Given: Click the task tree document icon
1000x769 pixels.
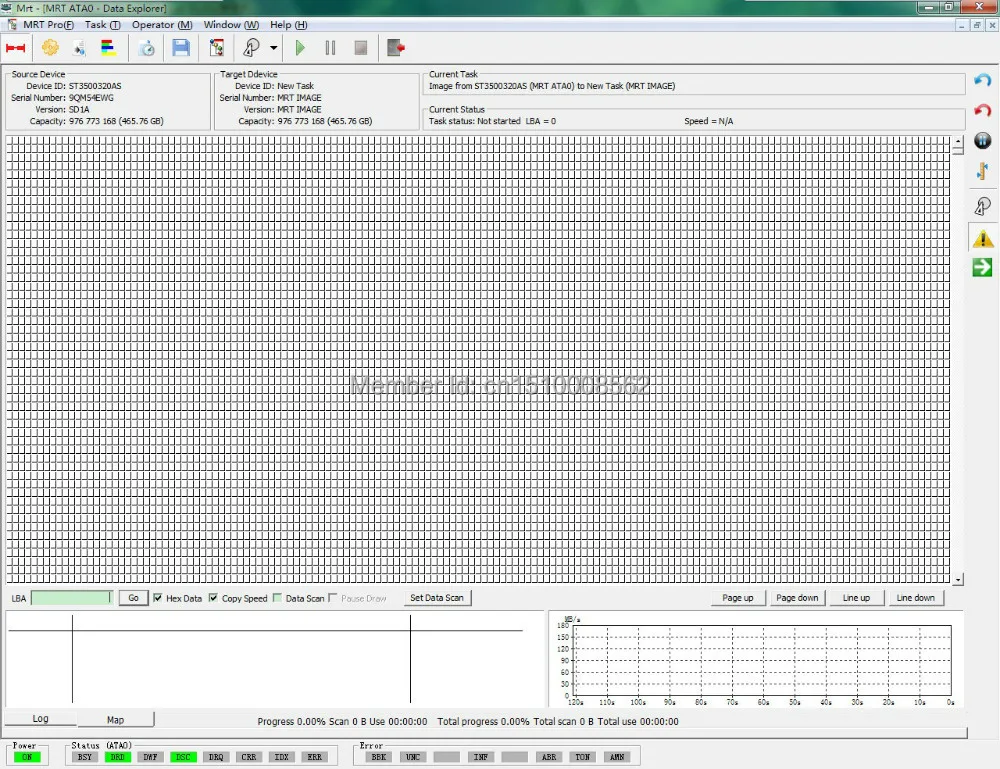Looking at the screenshot, I should (217, 48).
